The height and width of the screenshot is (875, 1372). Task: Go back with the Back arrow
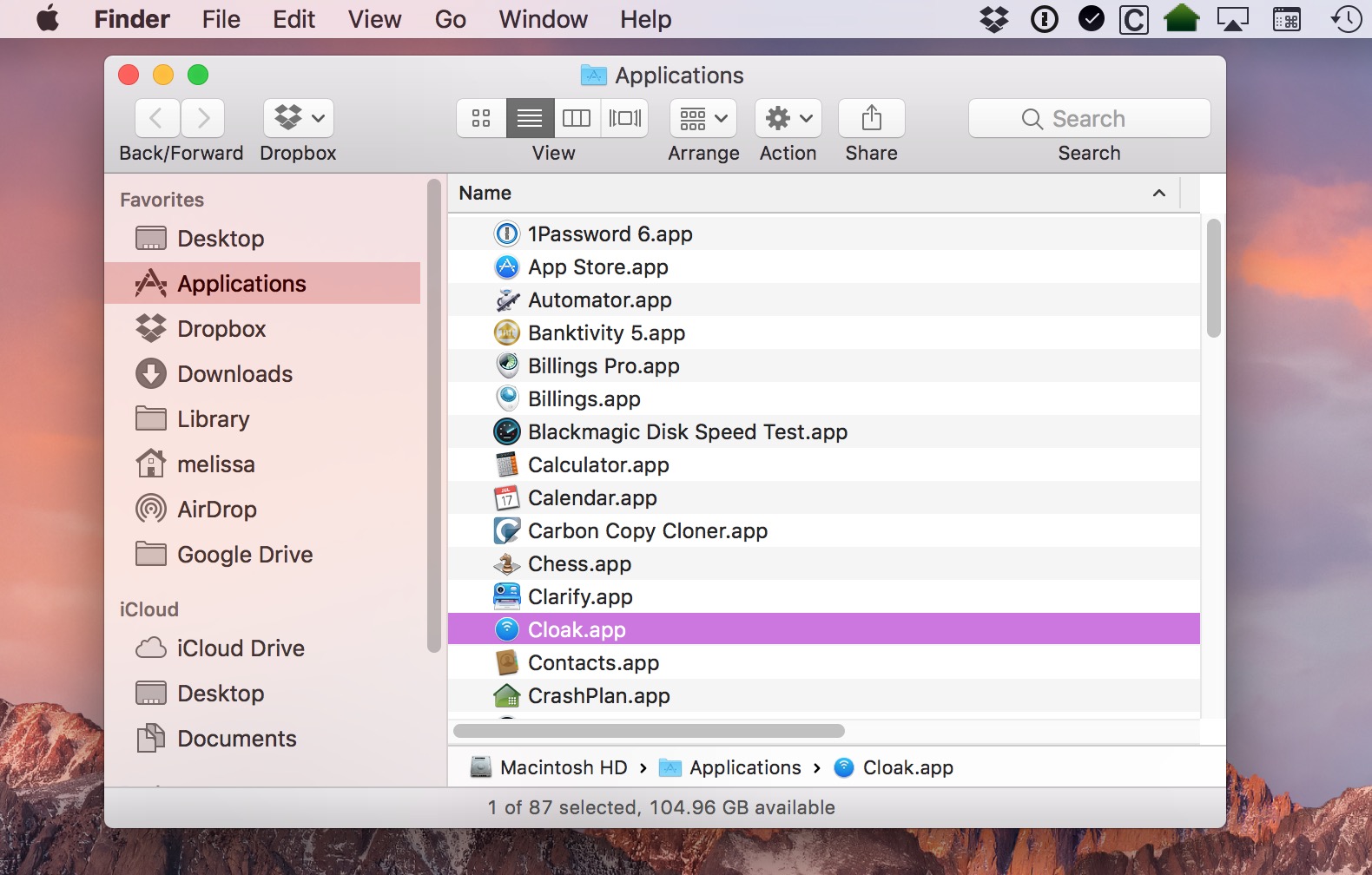pos(157,118)
